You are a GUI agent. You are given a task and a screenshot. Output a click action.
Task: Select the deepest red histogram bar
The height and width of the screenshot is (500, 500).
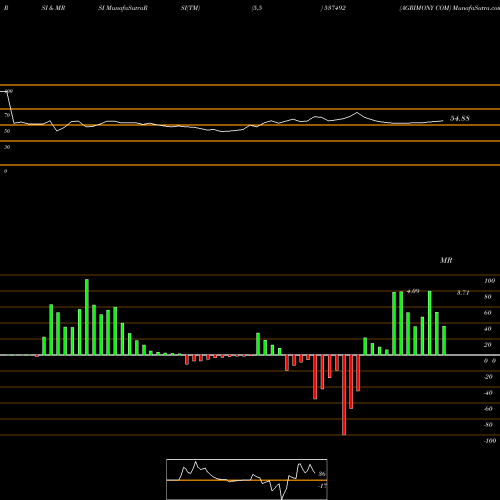point(344,395)
